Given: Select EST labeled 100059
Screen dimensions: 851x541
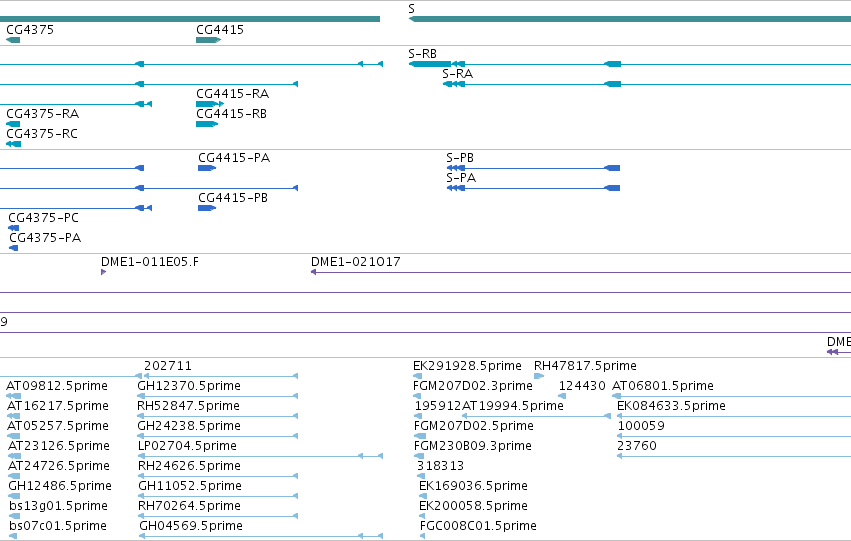Looking at the screenshot, I should pos(641,426).
